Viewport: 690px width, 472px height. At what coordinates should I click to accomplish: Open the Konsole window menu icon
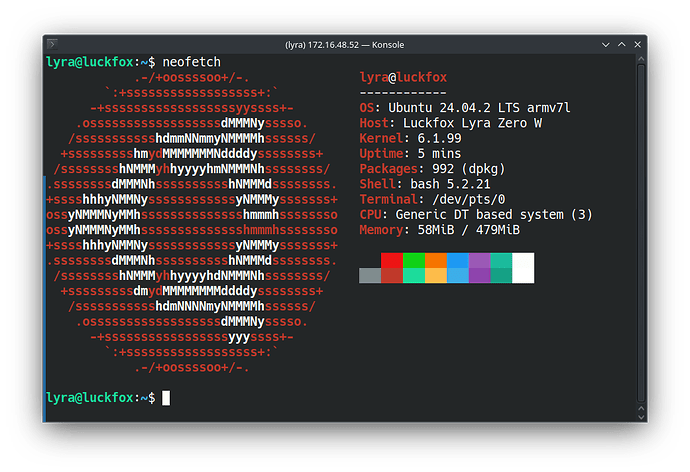pyautogui.click(x=52, y=44)
